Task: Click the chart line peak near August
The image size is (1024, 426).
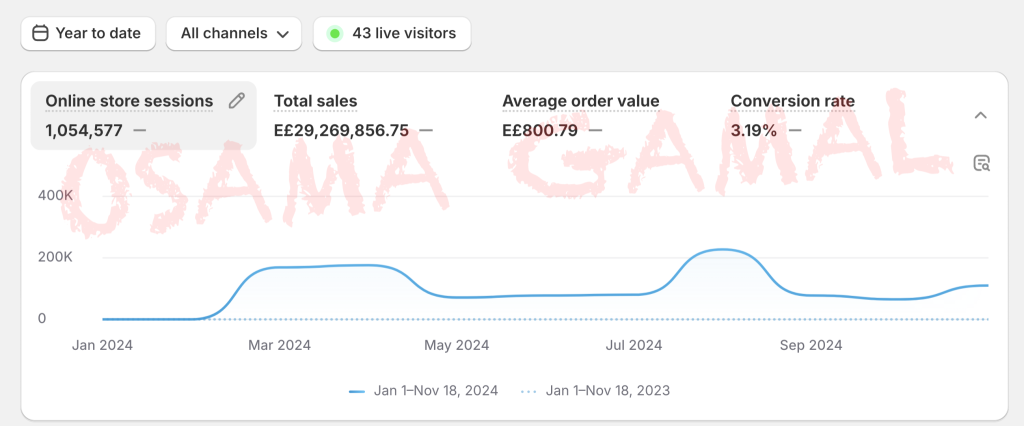Action: click(722, 250)
